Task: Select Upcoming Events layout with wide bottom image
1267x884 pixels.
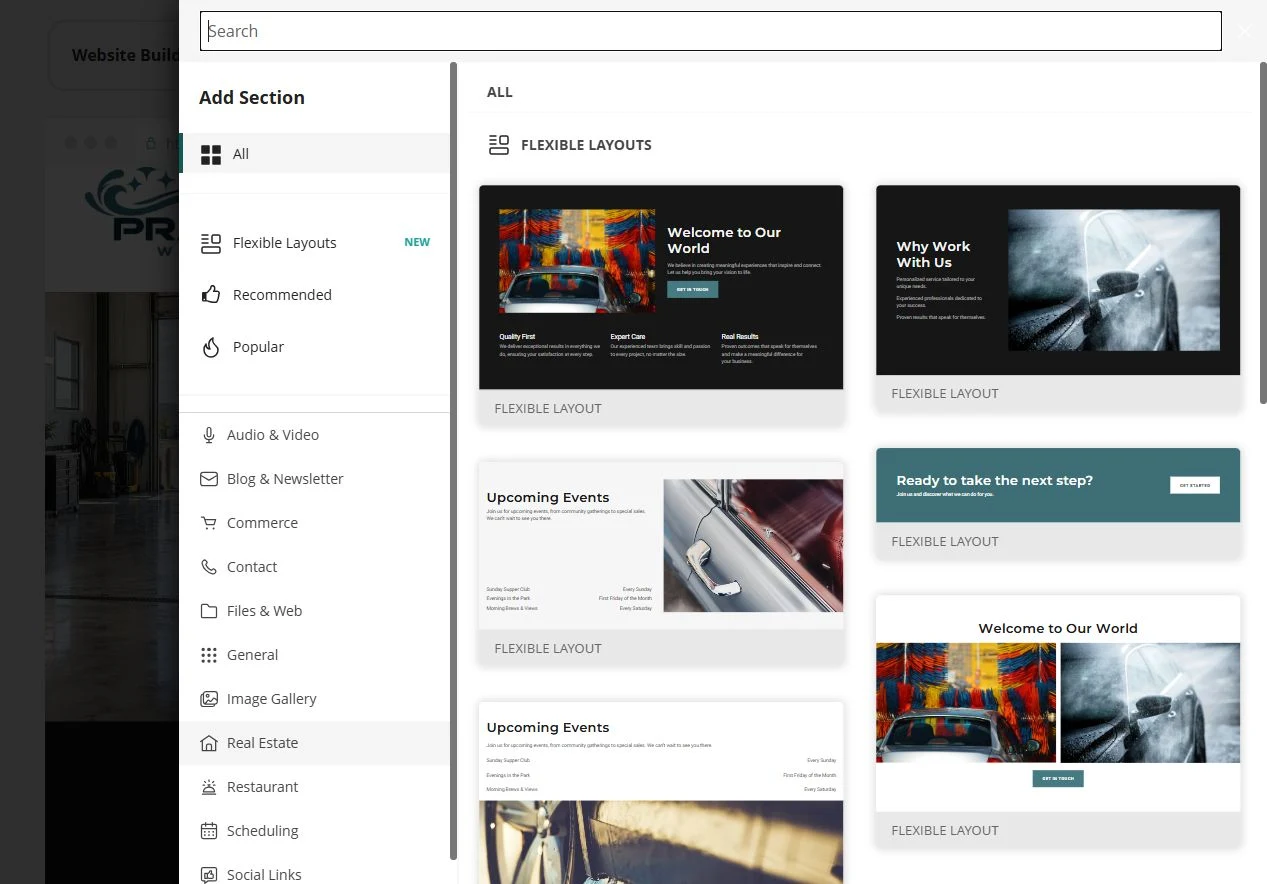Action: 661,793
